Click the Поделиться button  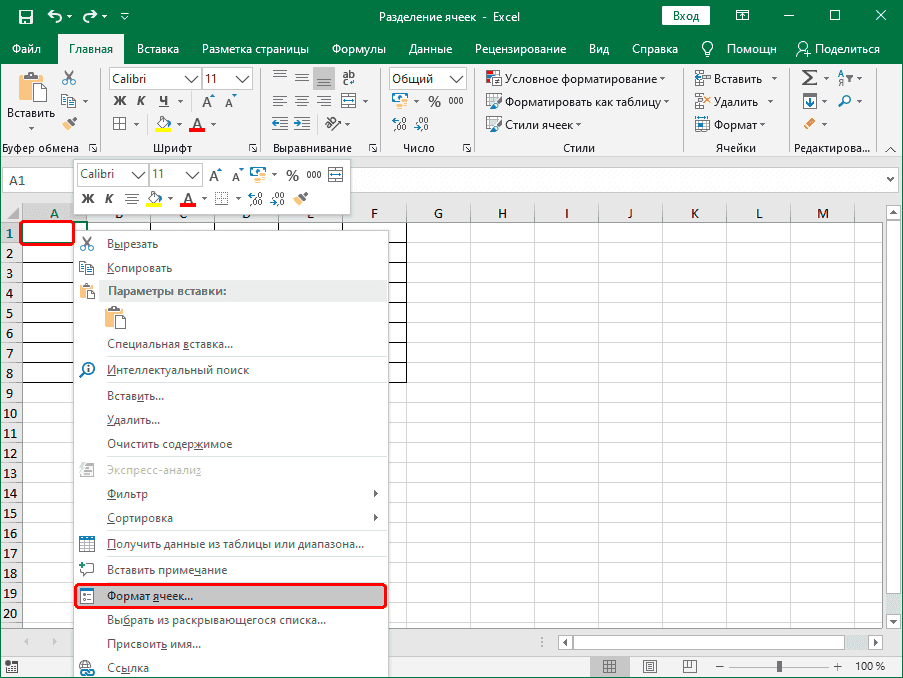pyautogui.click(x=838, y=48)
